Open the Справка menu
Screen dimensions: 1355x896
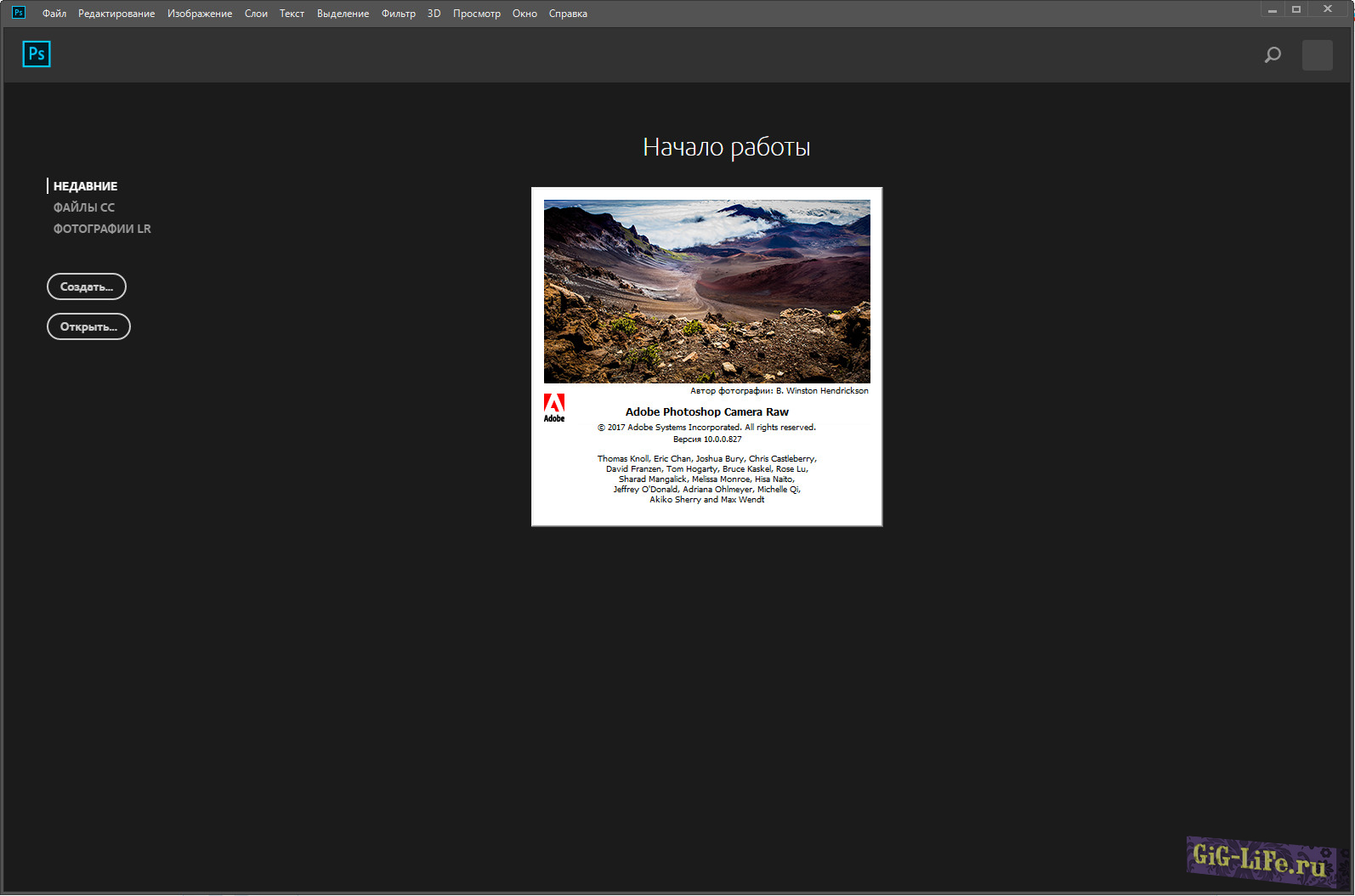568,14
